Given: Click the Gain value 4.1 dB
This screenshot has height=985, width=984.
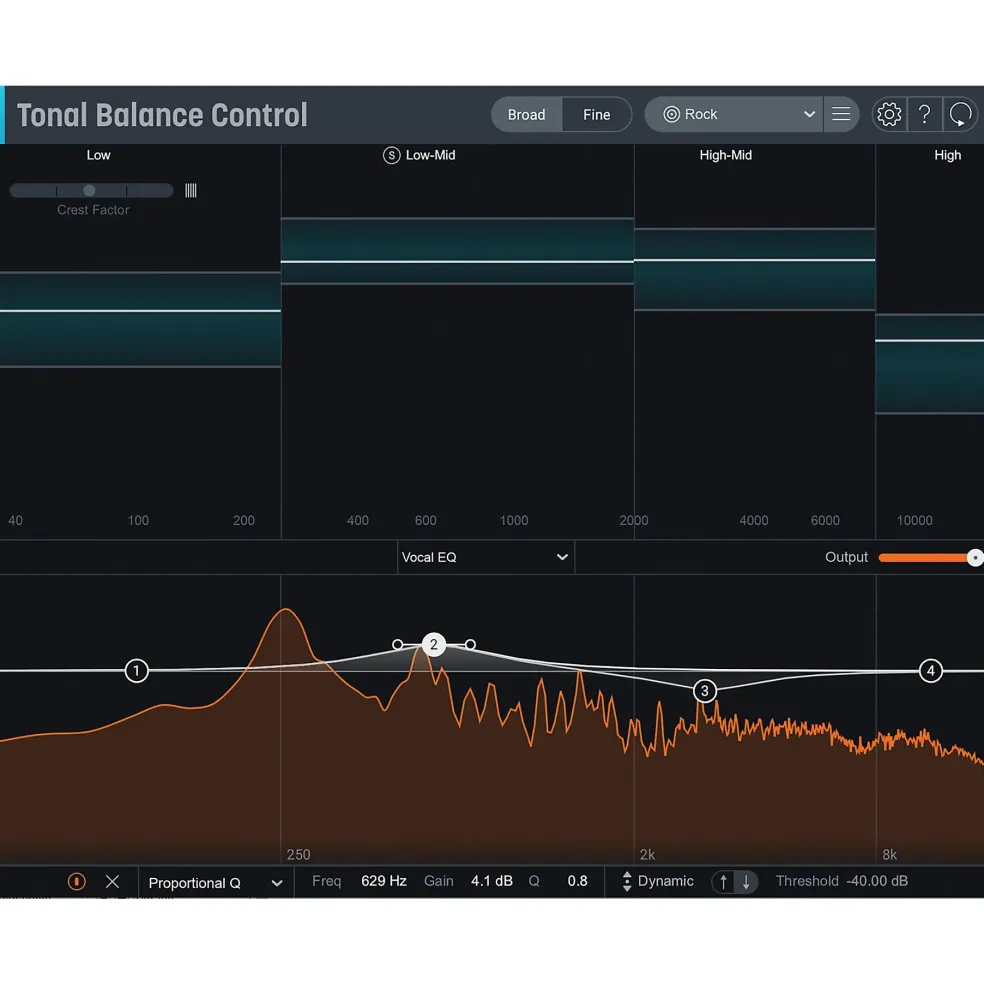Looking at the screenshot, I should click(491, 881).
